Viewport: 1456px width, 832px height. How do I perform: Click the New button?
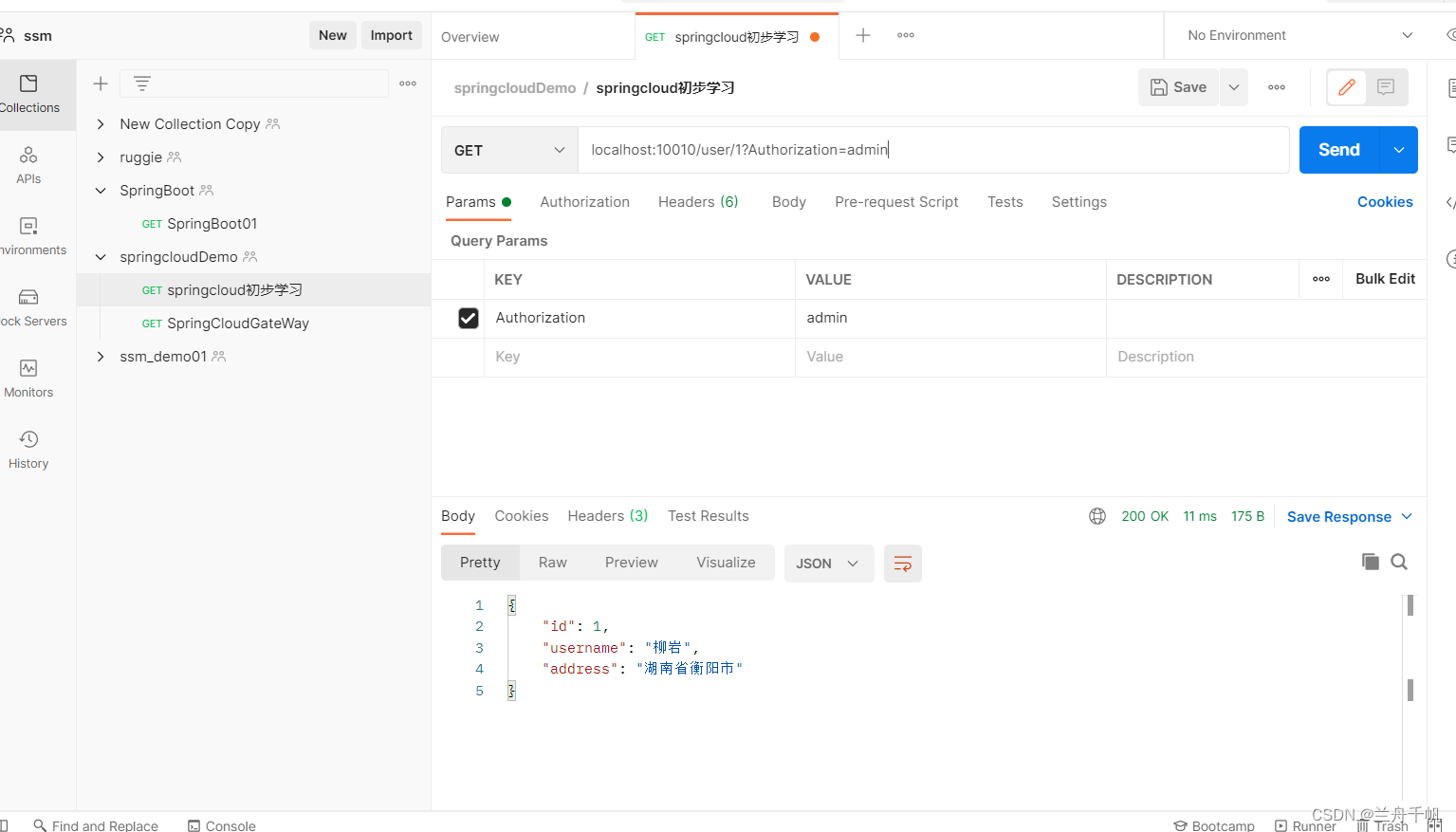(x=332, y=35)
